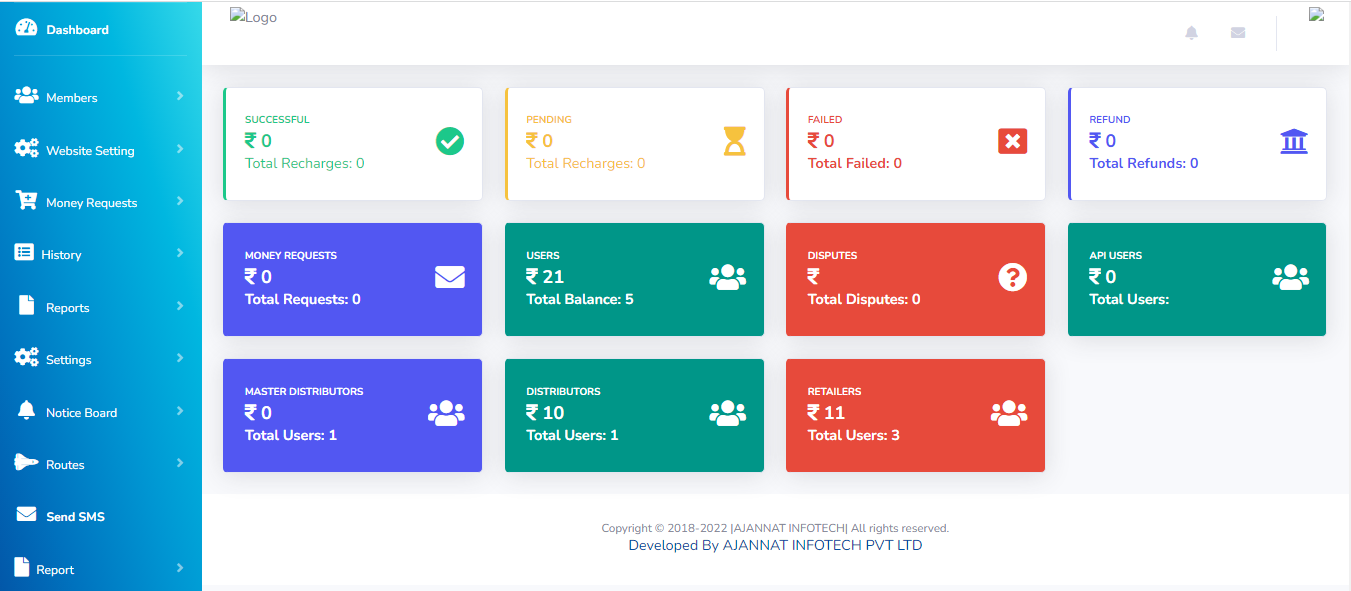1351x591 pixels.
Task: Open the Distributors summary card
Action: [634, 415]
